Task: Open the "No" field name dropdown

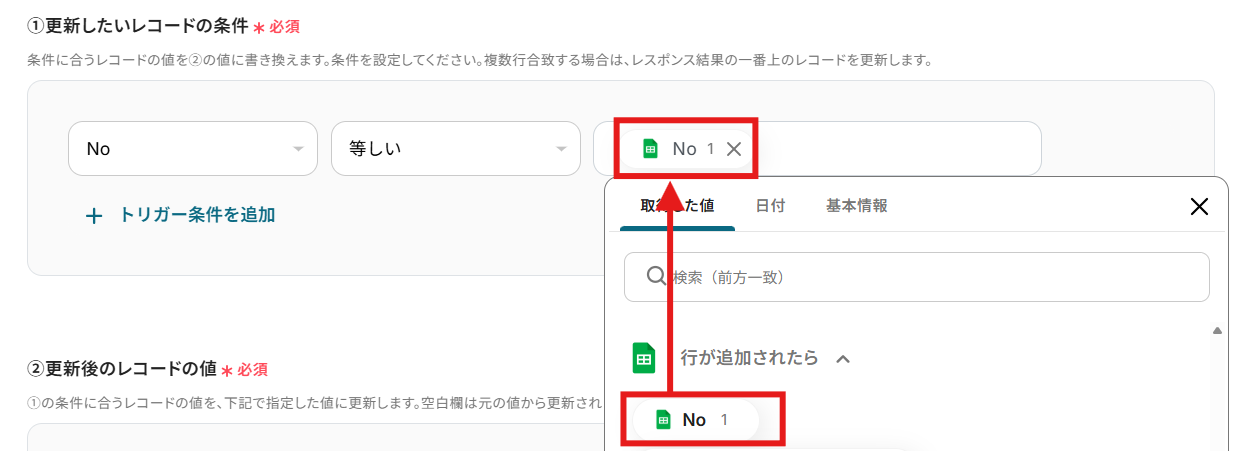Action: 192,149
